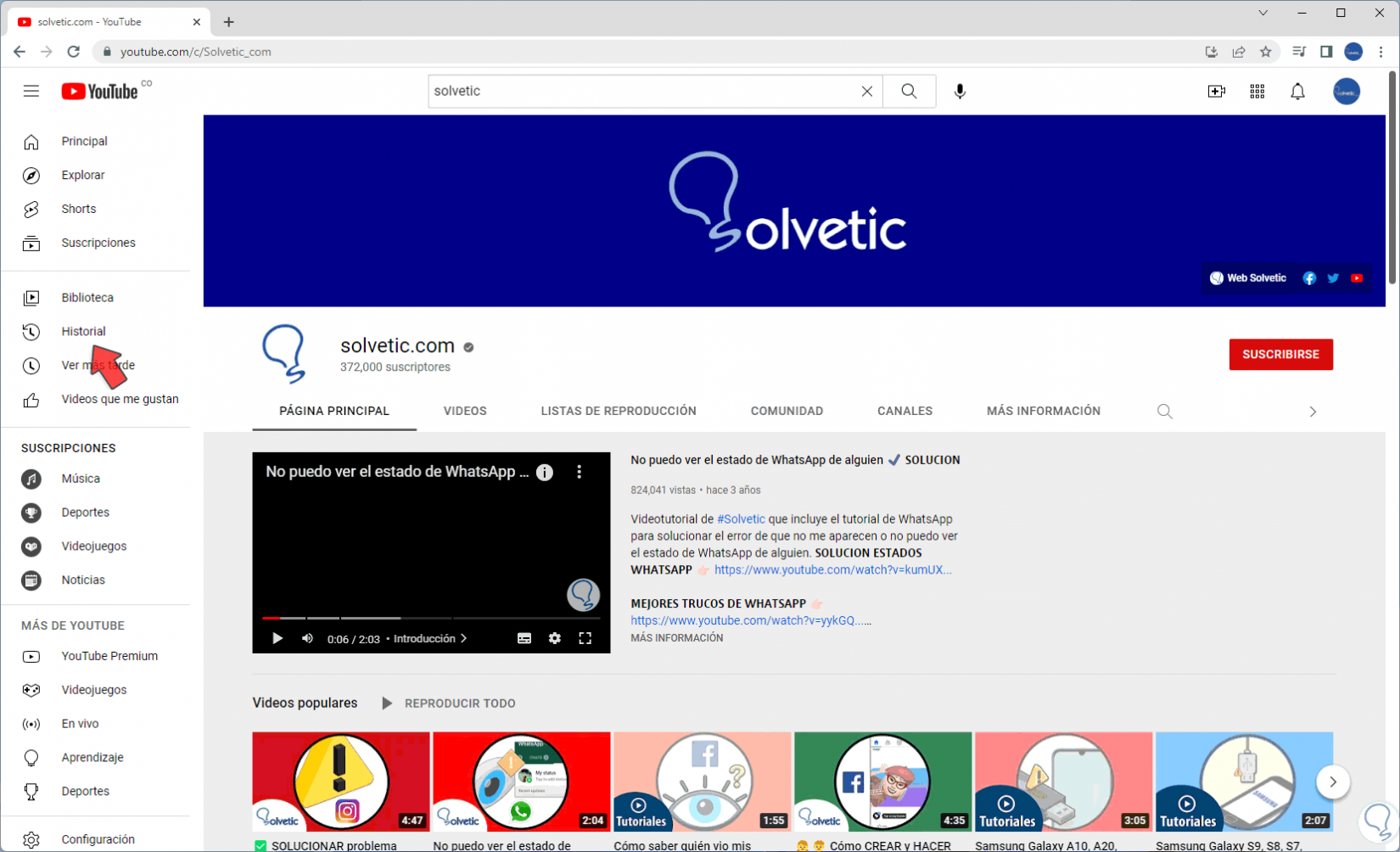
Task: Open the 3:05 Samsung Galaxy A10 thumbnail
Action: coord(1064,782)
